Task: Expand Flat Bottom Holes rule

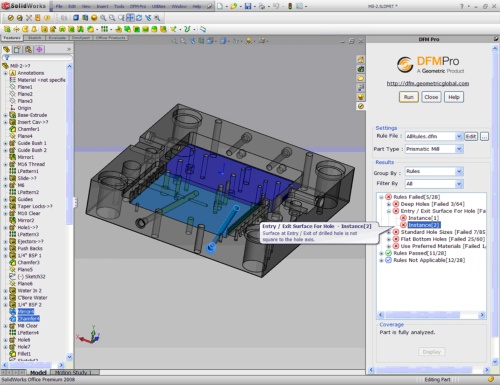Action: (x=388, y=239)
